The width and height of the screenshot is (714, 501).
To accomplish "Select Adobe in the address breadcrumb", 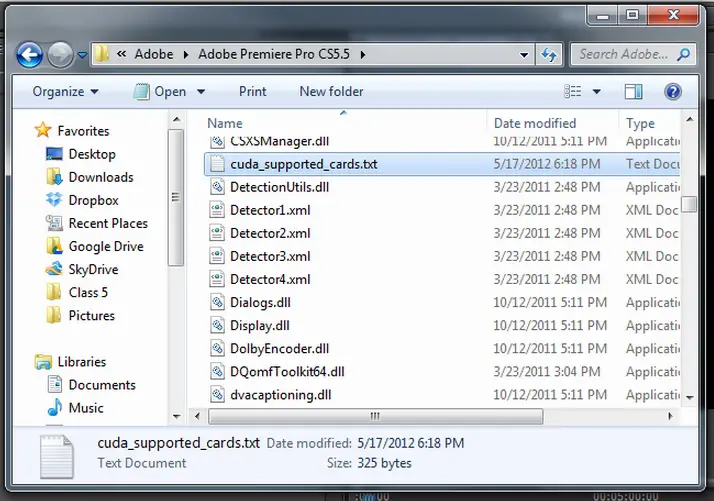I will click(x=153, y=54).
